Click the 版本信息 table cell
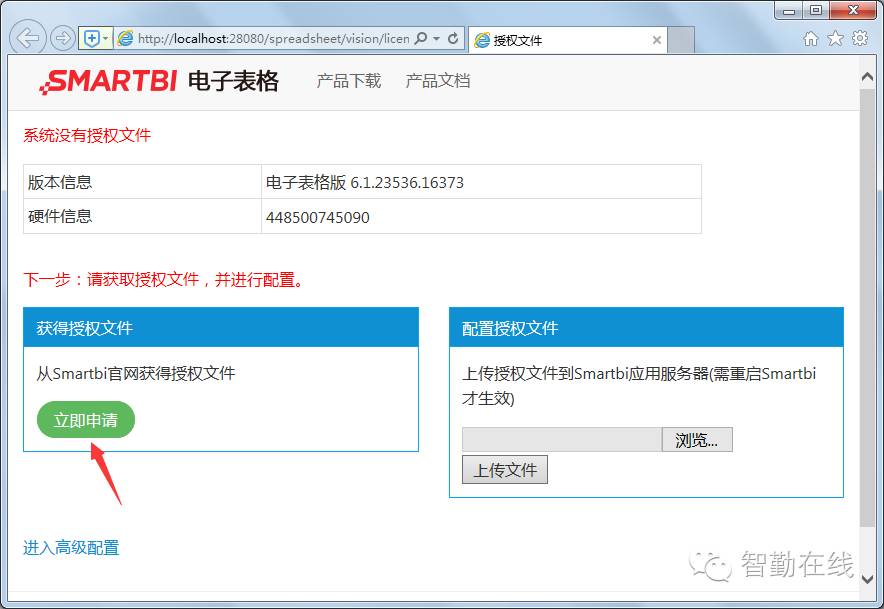This screenshot has width=884, height=609. click(x=142, y=182)
